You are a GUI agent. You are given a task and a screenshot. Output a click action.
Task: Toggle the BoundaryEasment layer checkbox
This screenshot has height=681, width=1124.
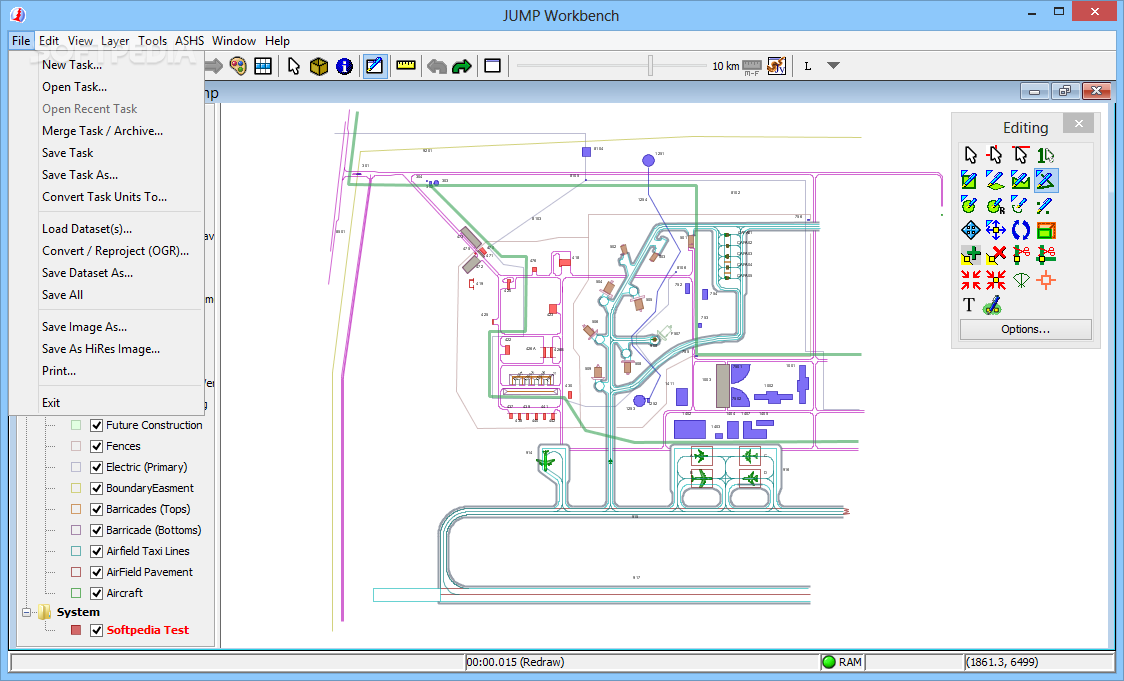[97, 488]
